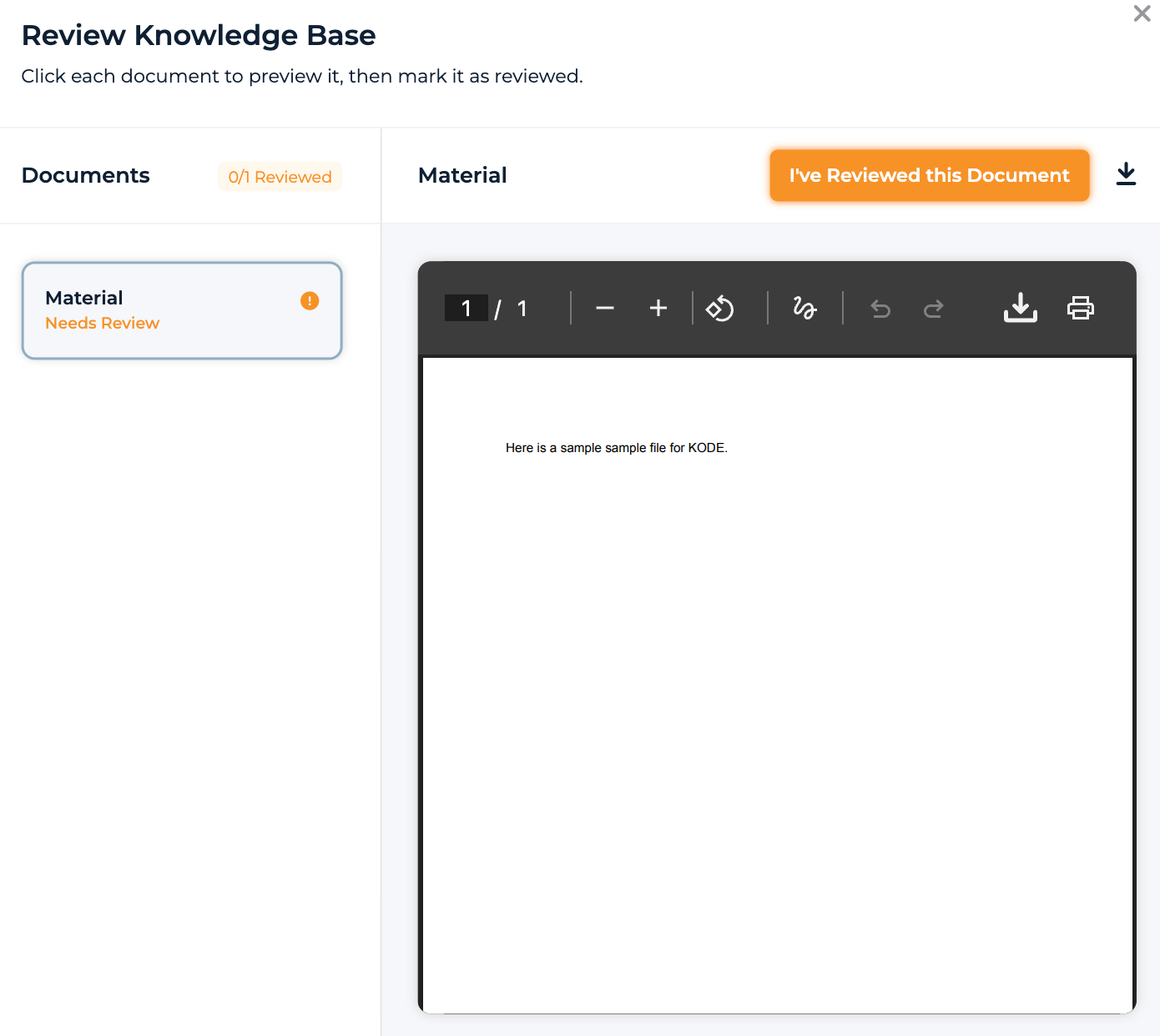This screenshot has height=1036, width=1160.
Task: Zoom out the PDF preview
Action: point(605,309)
